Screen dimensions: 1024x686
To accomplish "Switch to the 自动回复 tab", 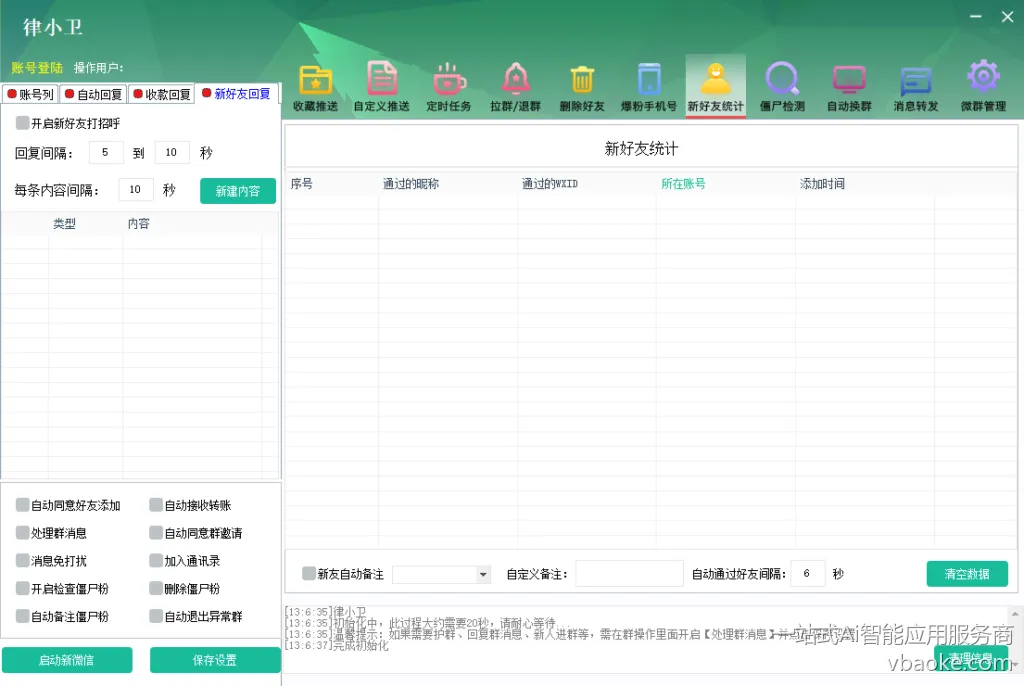I will pyautogui.click(x=93, y=94).
